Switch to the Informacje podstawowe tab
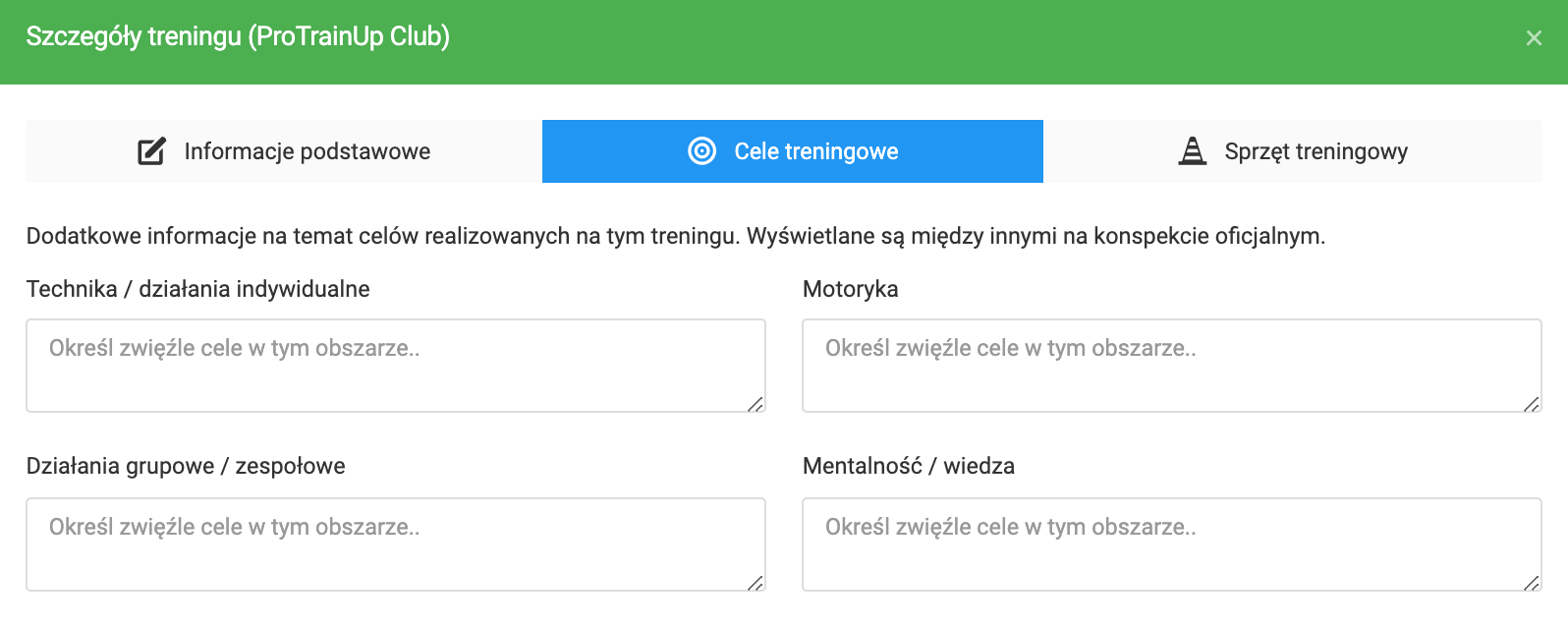The height and width of the screenshot is (629, 1568). 284,151
